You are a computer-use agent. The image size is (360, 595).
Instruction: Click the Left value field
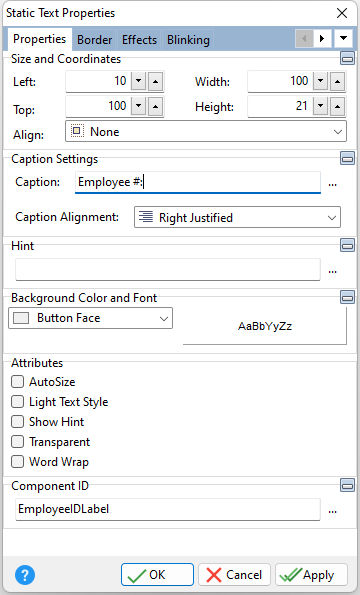point(98,81)
